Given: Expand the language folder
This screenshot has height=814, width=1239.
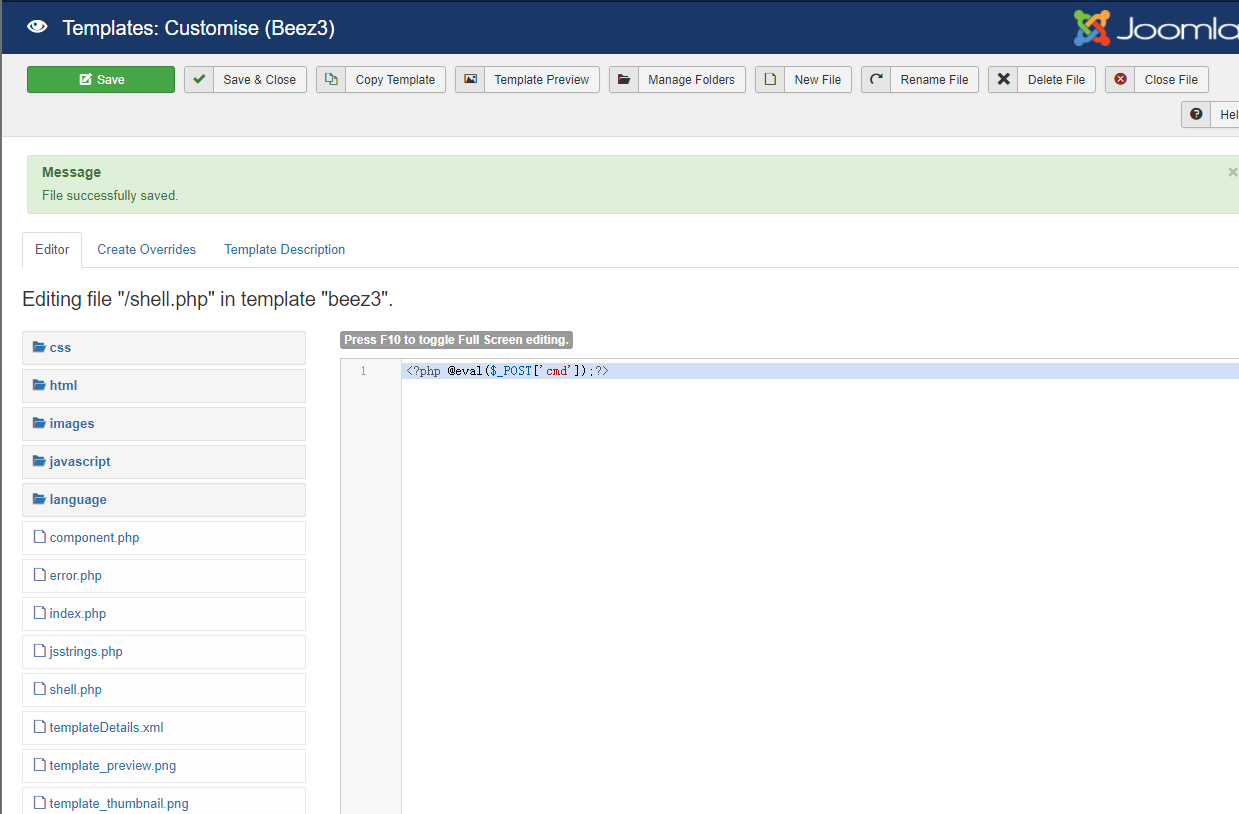Looking at the screenshot, I should 164,499.
